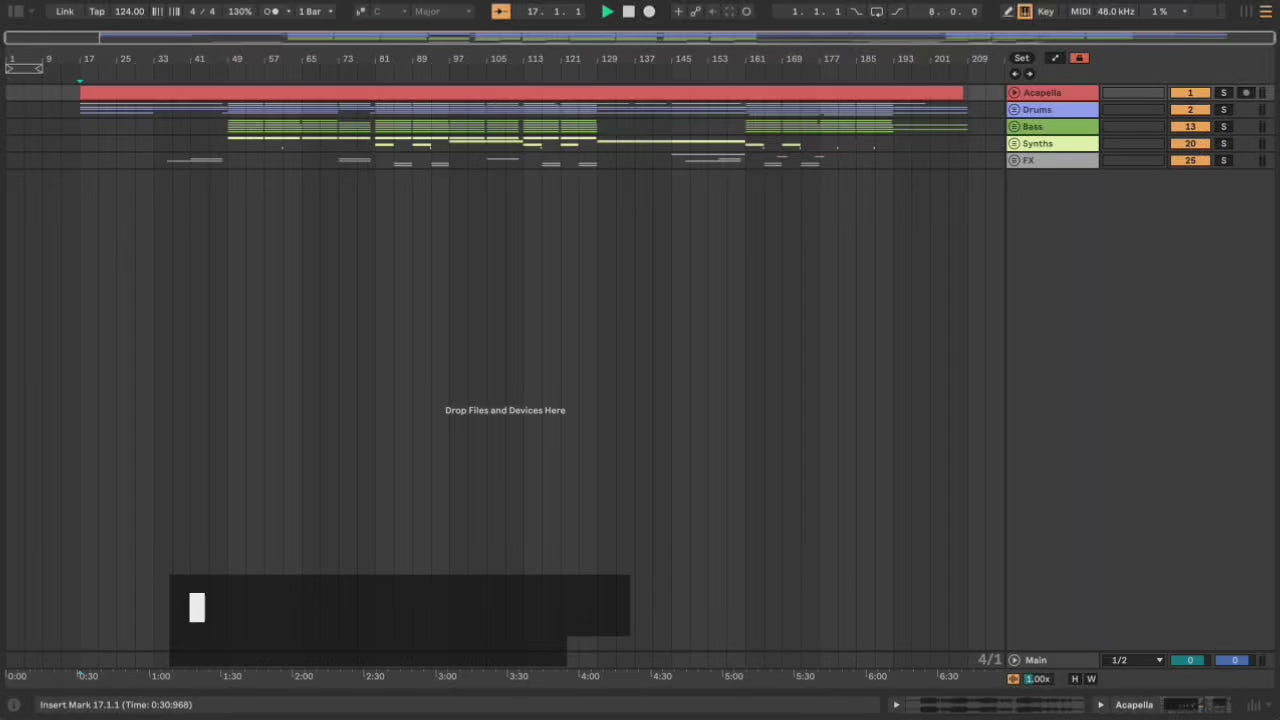The height and width of the screenshot is (720, 1280).
Task: Open the Major scale mode dropdown
Action: point(441,12)
